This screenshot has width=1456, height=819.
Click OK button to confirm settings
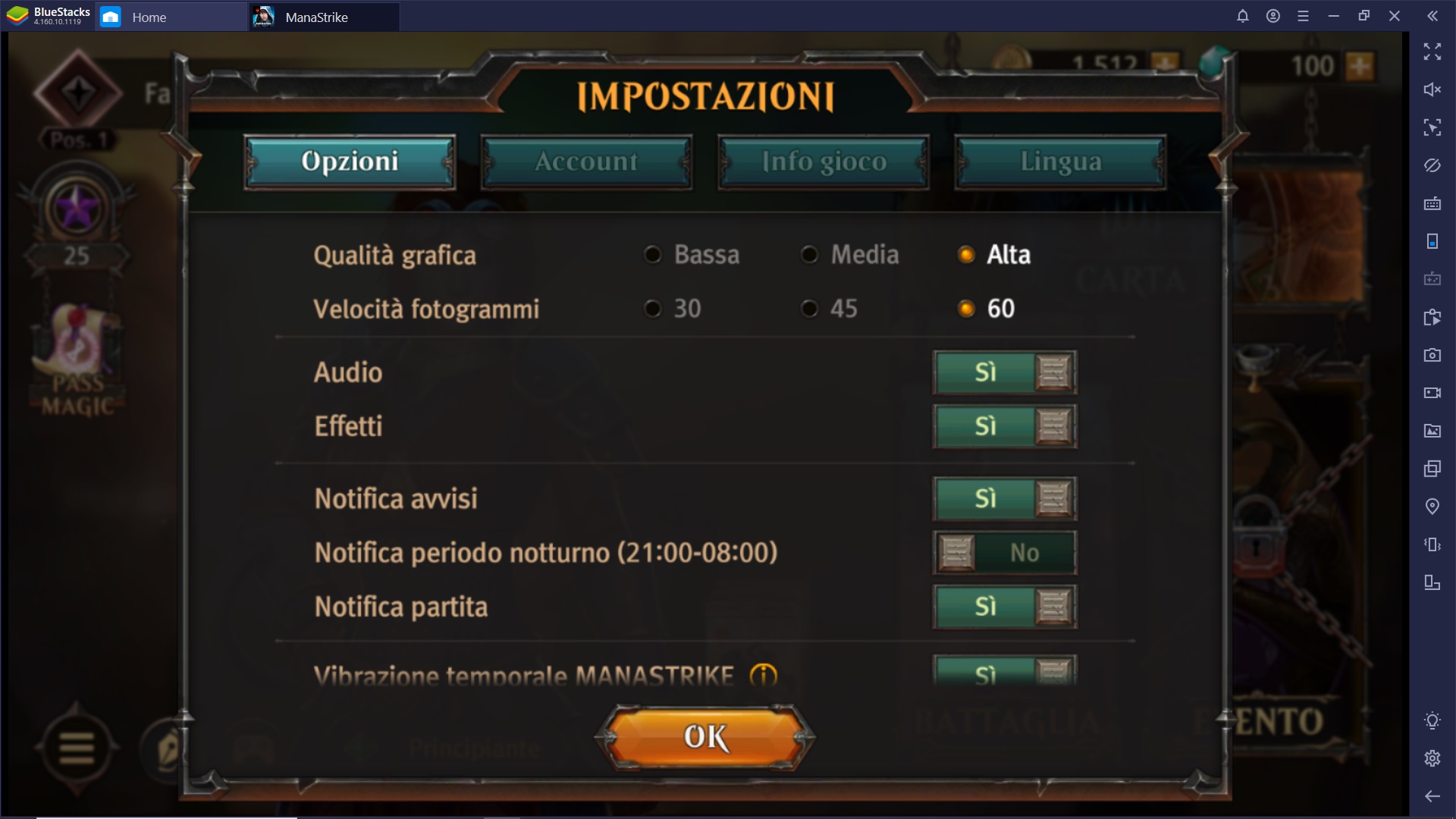705,738
